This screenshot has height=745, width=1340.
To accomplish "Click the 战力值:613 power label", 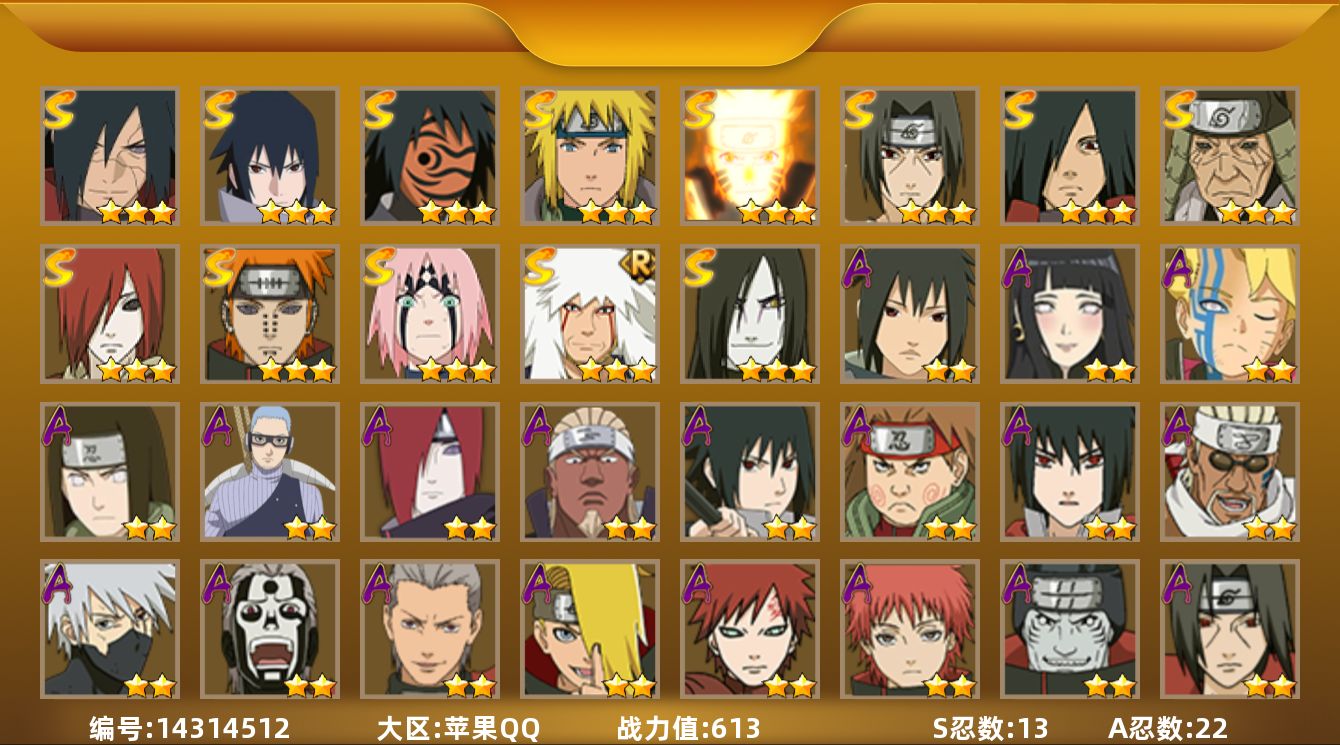I will pyautogui.click(x=689, y=728).
